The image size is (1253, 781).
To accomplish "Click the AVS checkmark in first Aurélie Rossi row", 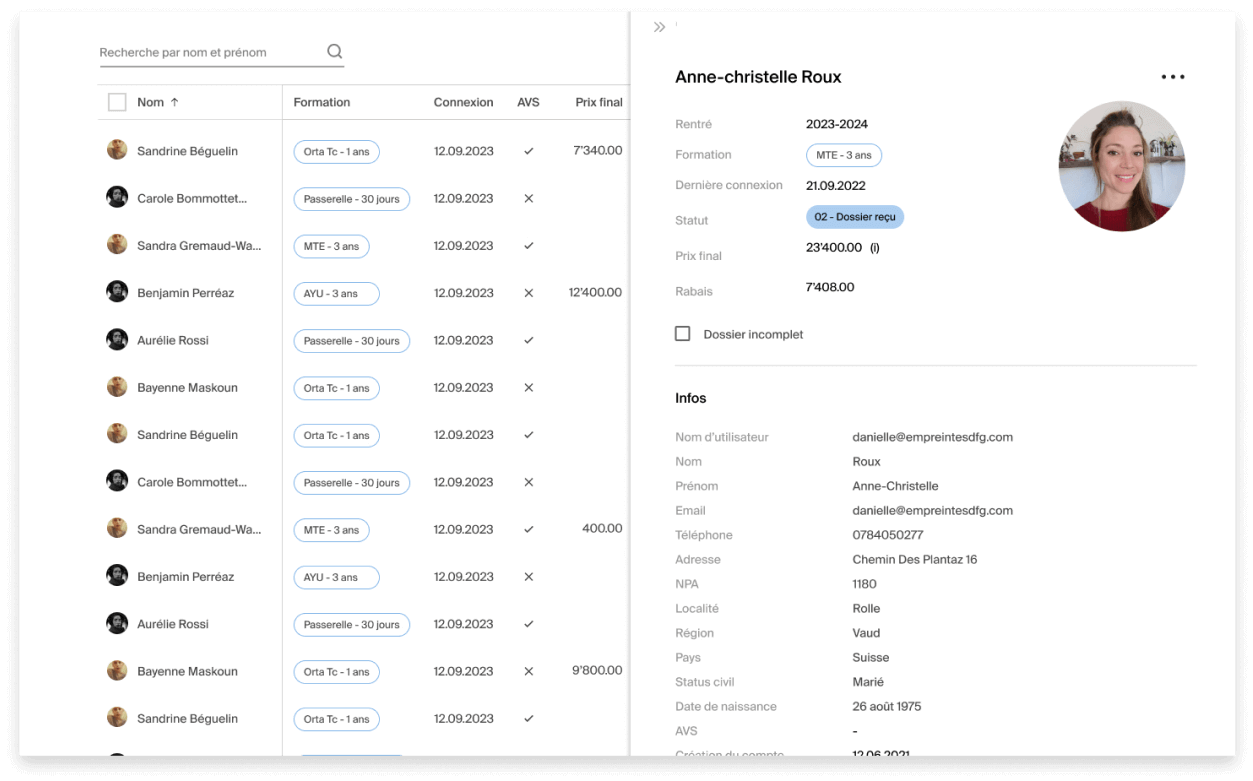I will [529, 340].
